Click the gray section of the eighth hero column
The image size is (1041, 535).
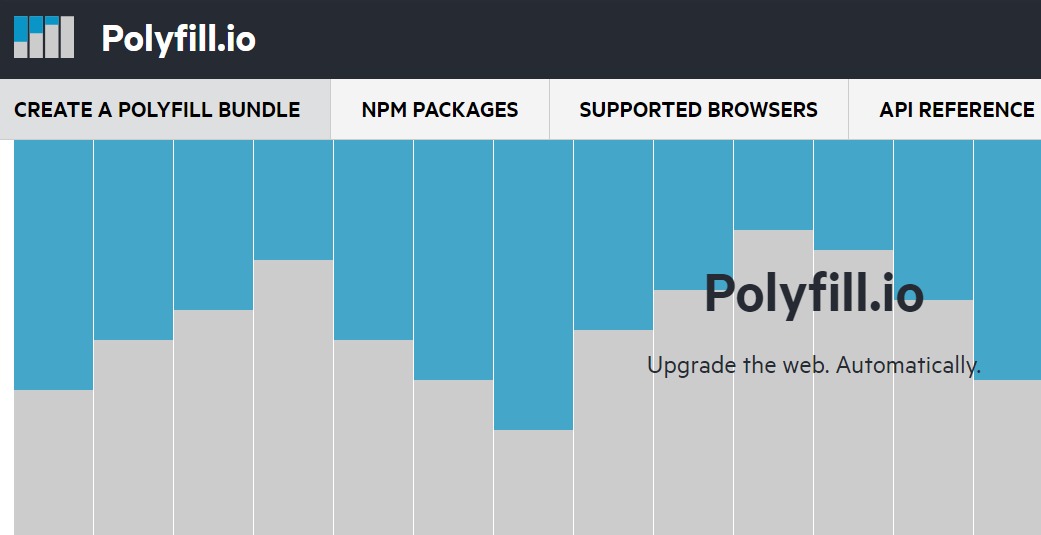pyautogui.click(x=613, y=432)
